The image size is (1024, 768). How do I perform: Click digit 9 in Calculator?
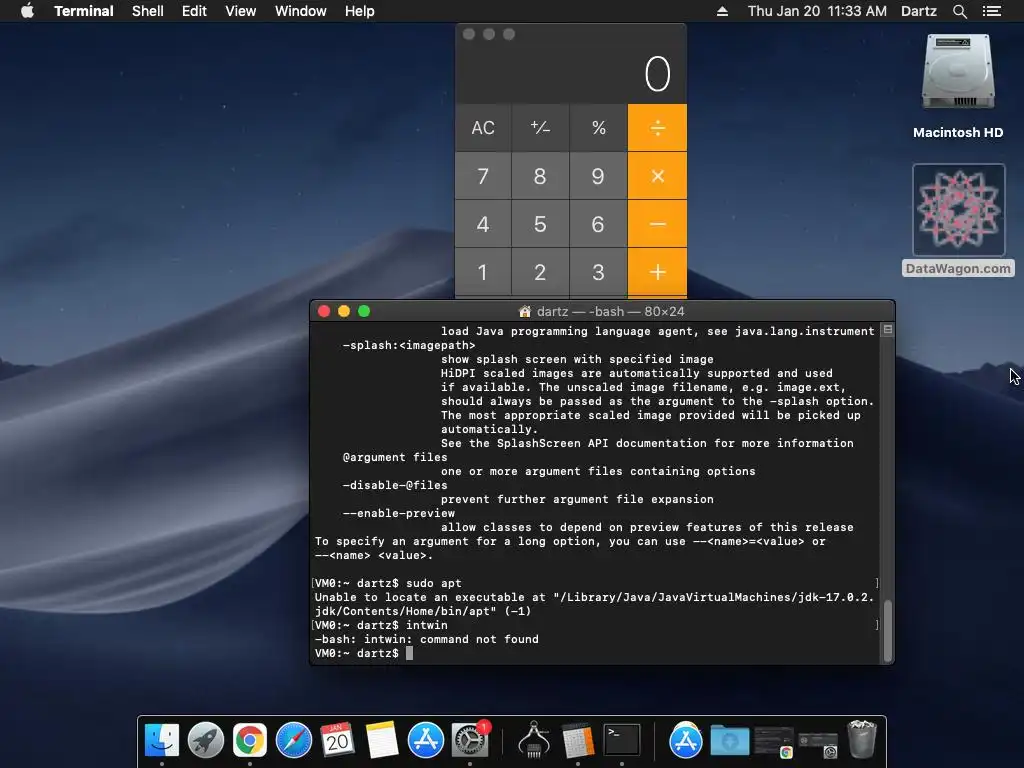point(598,176)
